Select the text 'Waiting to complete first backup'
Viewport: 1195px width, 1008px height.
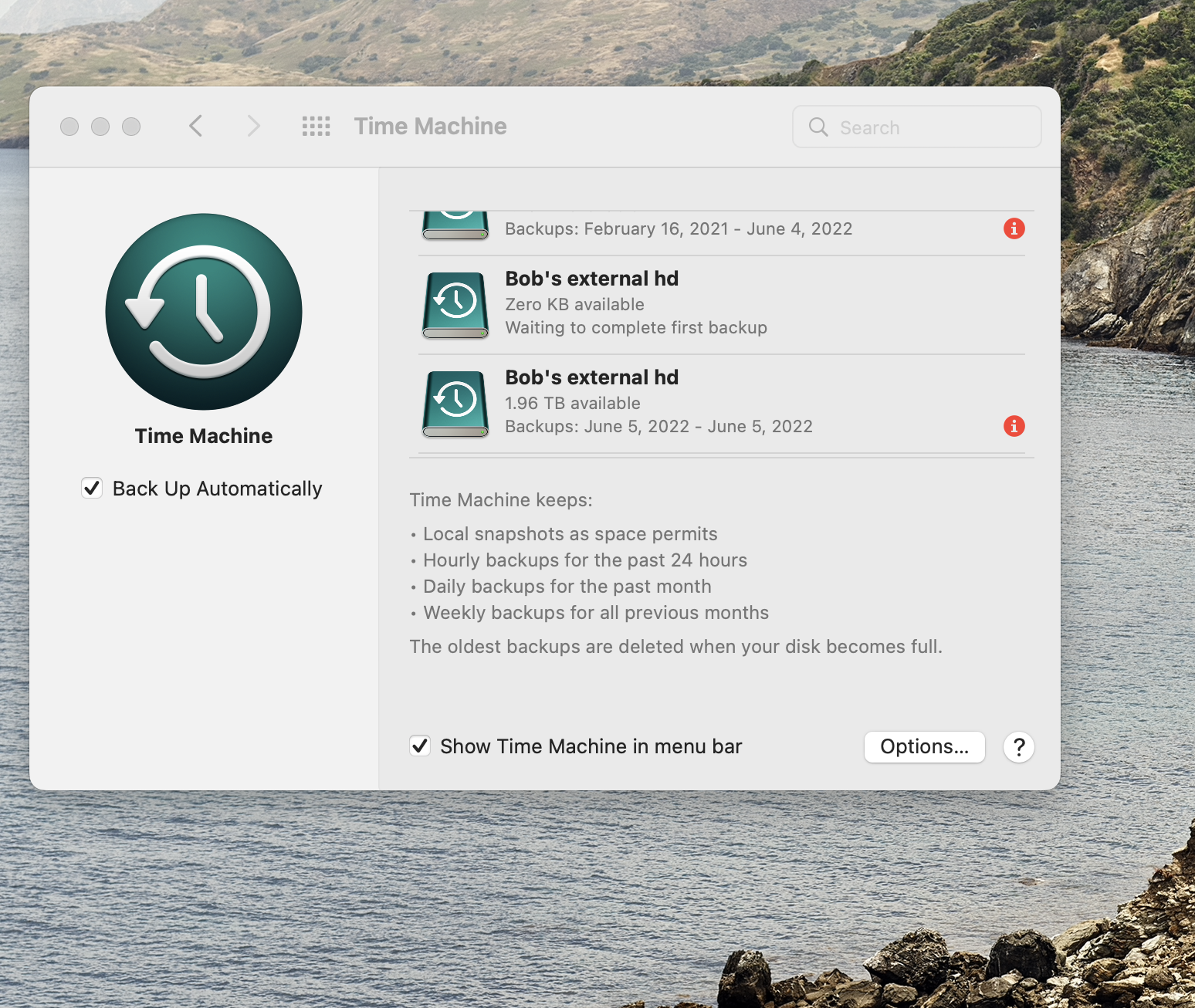tap(636, 328)
